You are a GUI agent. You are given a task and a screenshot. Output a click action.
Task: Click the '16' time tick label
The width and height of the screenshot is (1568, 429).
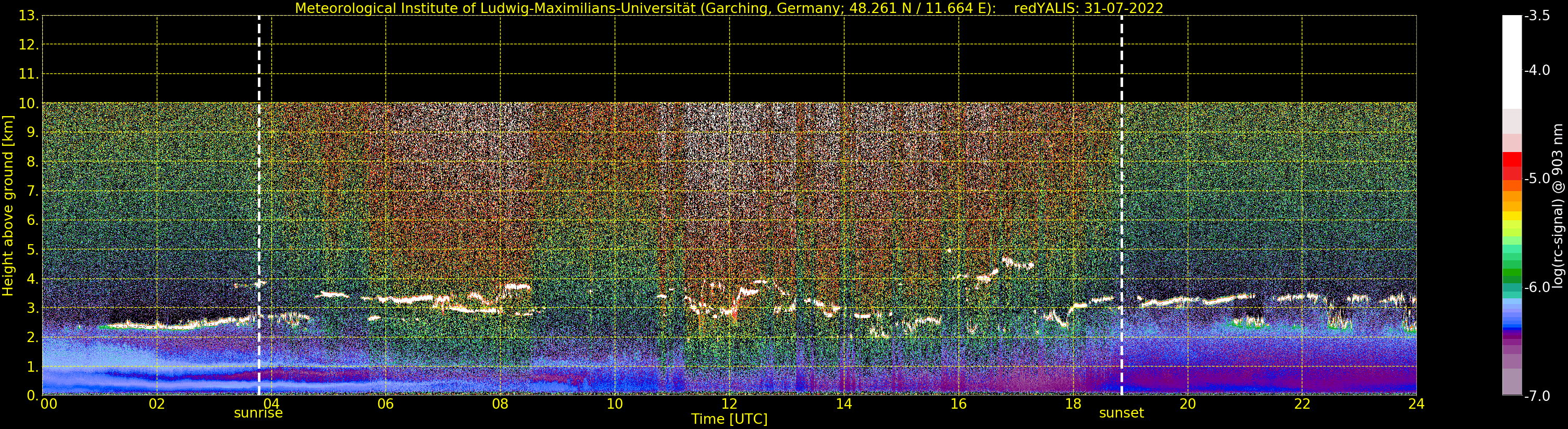tap(959, 404)
